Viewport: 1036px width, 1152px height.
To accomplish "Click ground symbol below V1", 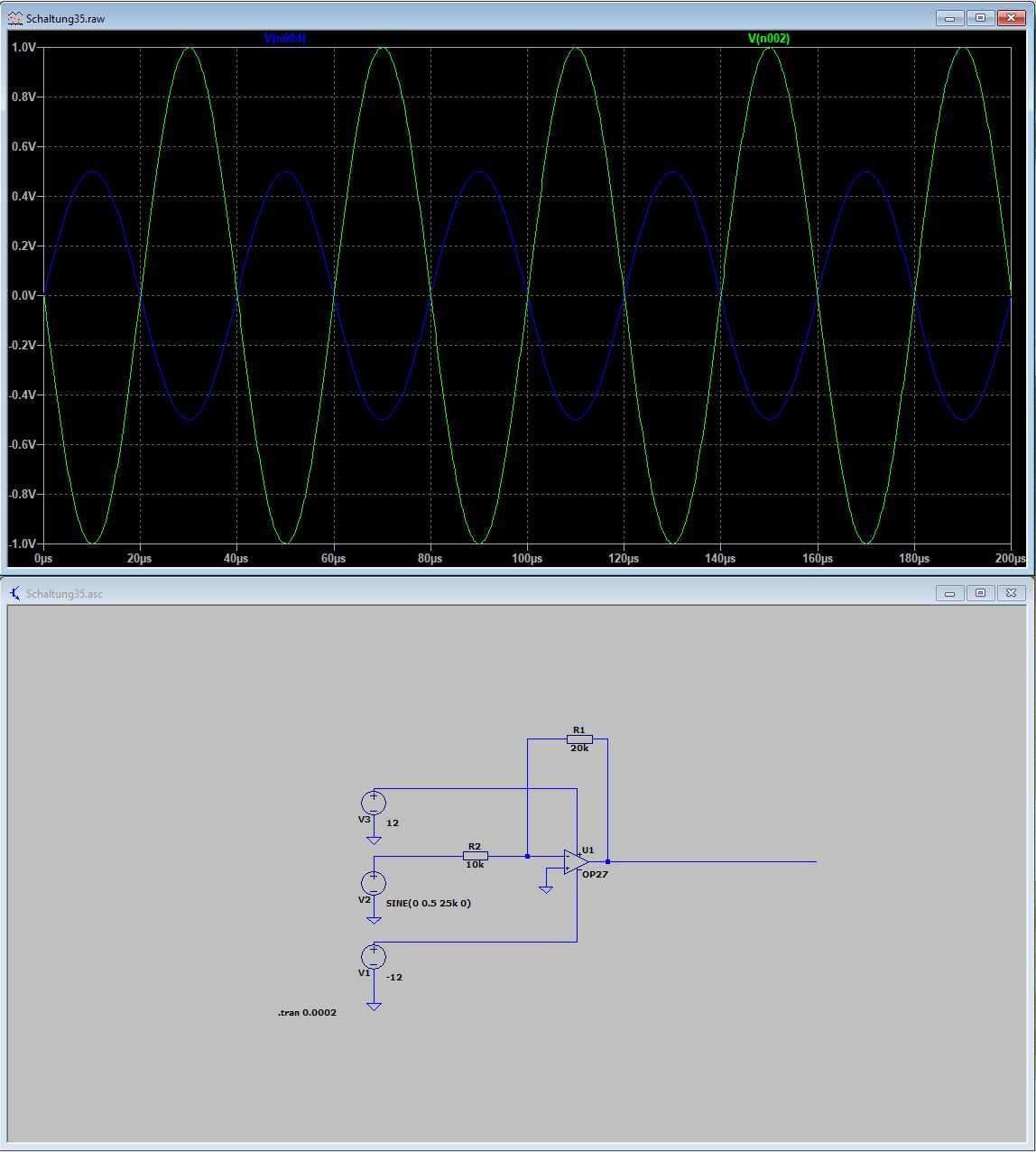I will [374, 1006].
